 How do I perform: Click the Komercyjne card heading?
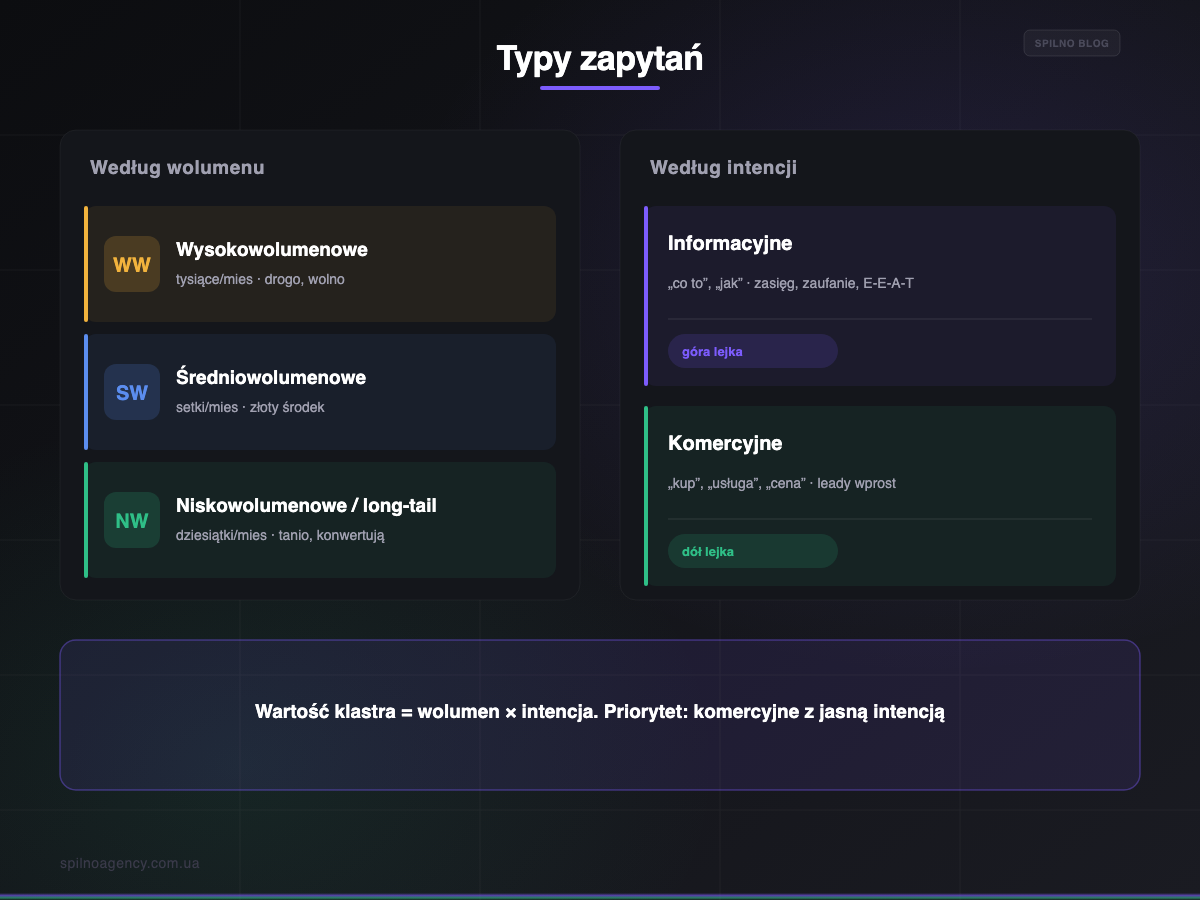725,443
